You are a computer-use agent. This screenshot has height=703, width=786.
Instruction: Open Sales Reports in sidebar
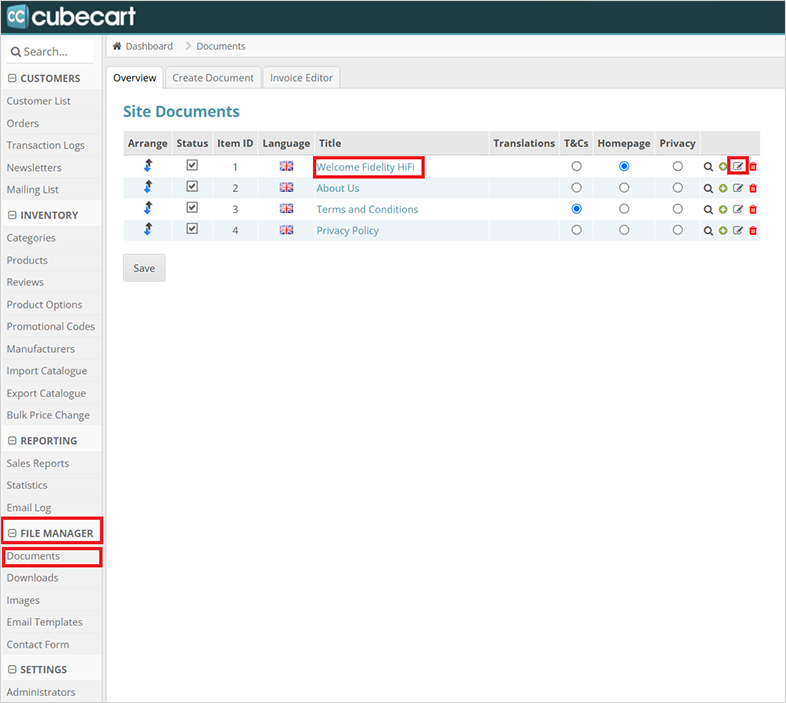[38, 463]
